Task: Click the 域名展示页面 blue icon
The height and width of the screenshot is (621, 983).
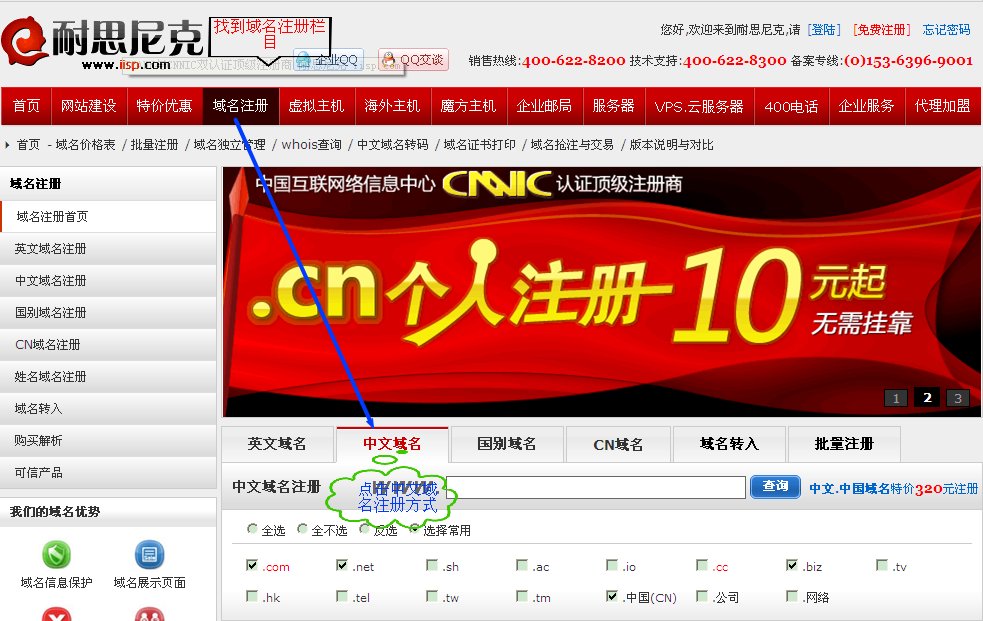Action: point(149,554)
